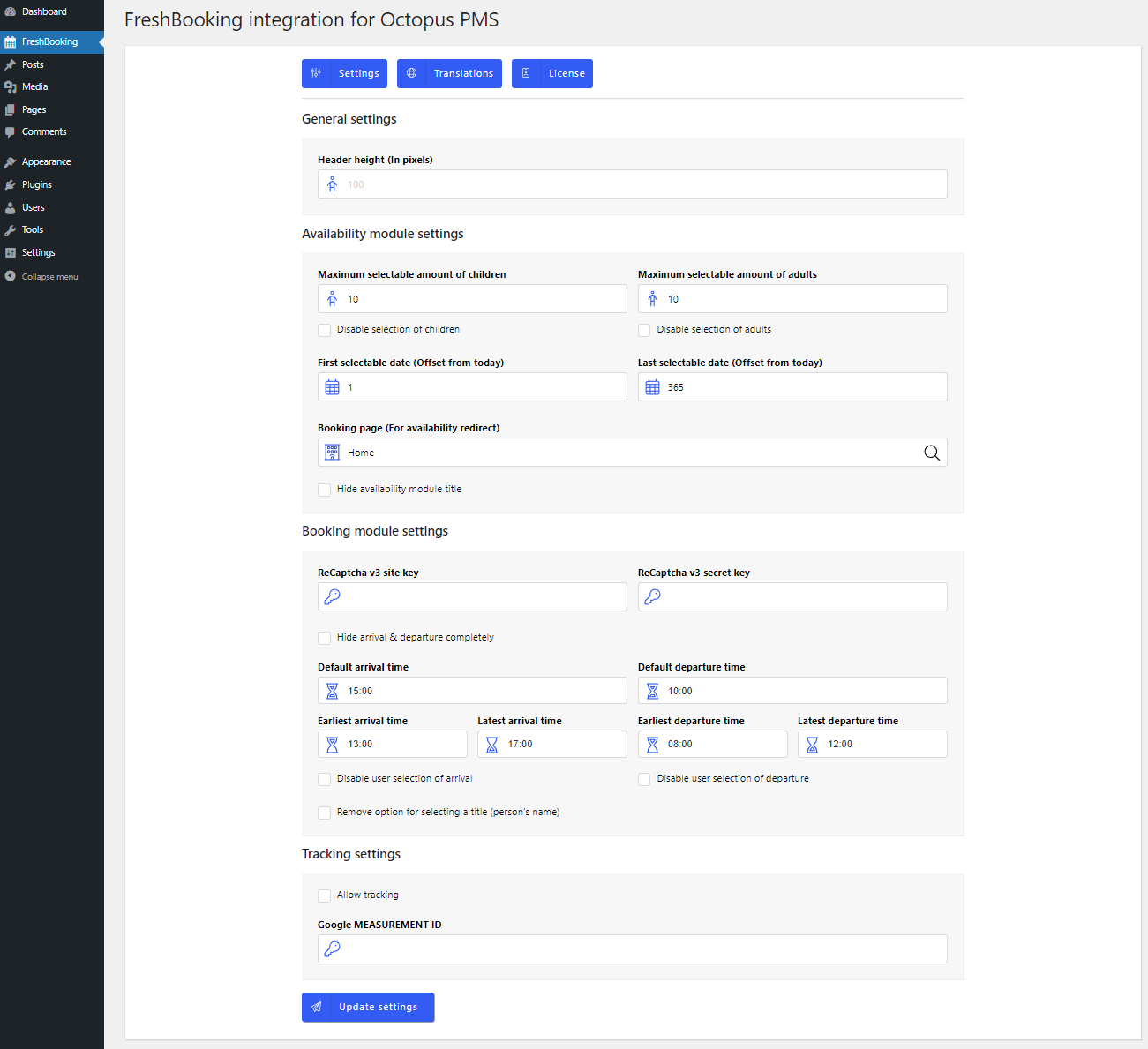Open Earliest arrival time field 13:00
The image size is (1148, 1049).
[x=392, y=745]
